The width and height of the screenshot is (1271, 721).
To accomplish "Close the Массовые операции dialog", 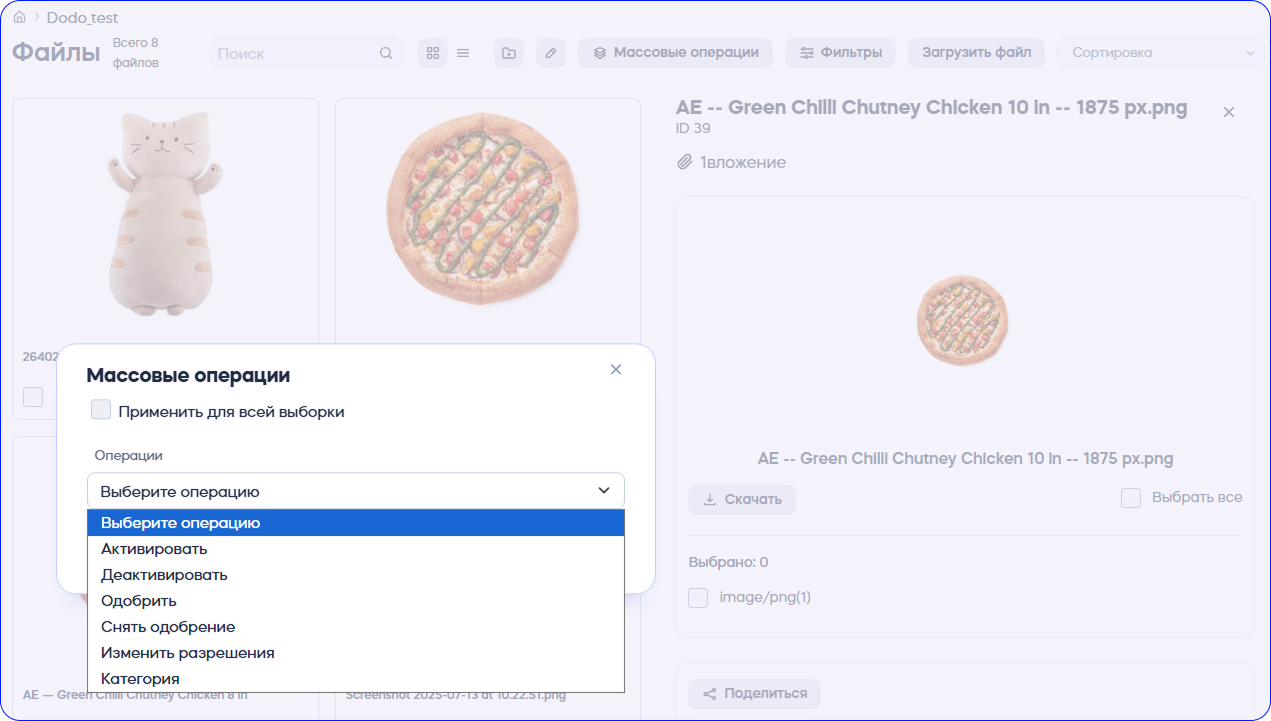I will pyautogui.click(x=616, y=370).
